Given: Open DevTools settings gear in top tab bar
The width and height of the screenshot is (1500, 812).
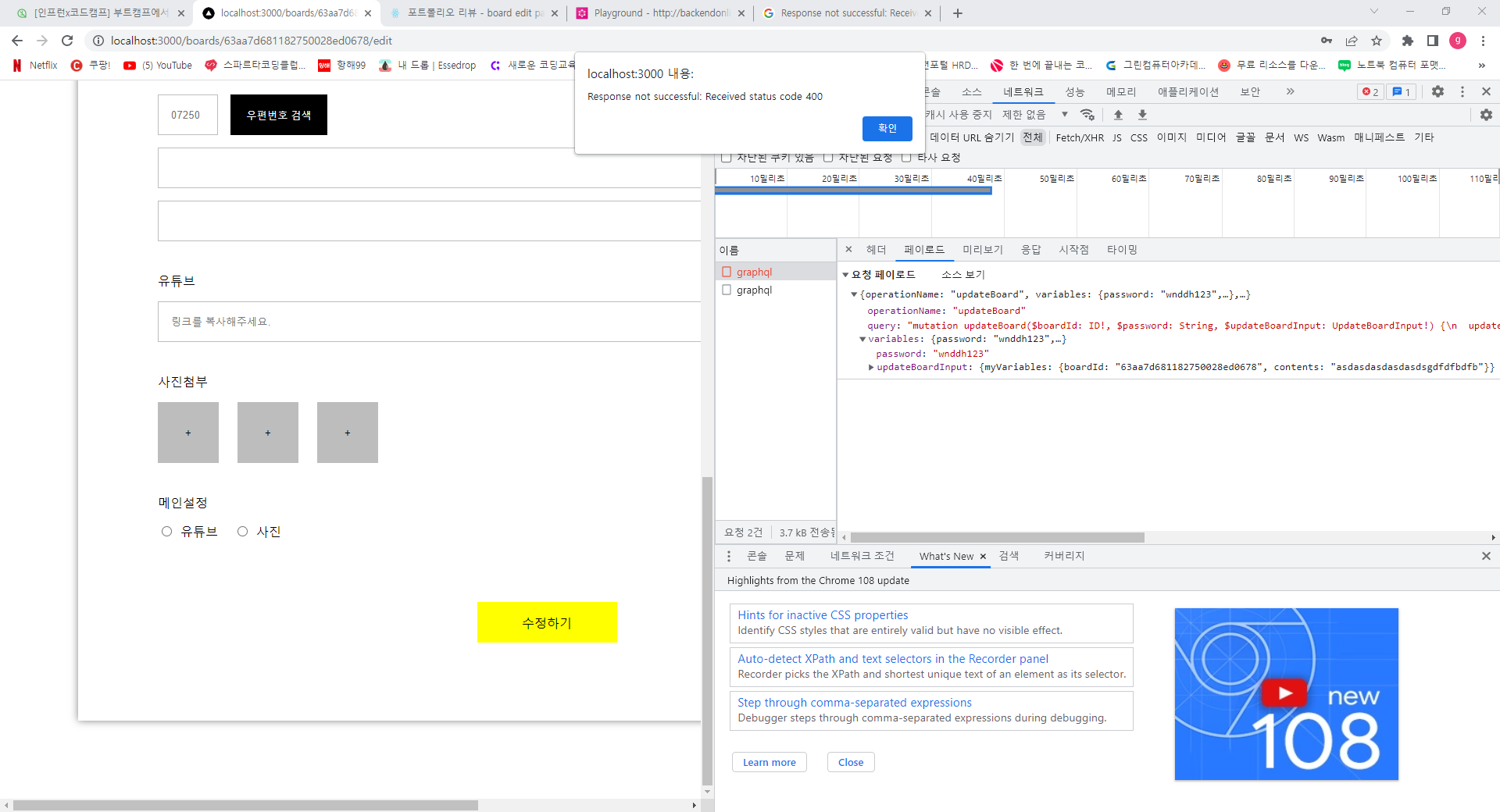Looking at the screenshot, I should click(x=1437, y=91).
